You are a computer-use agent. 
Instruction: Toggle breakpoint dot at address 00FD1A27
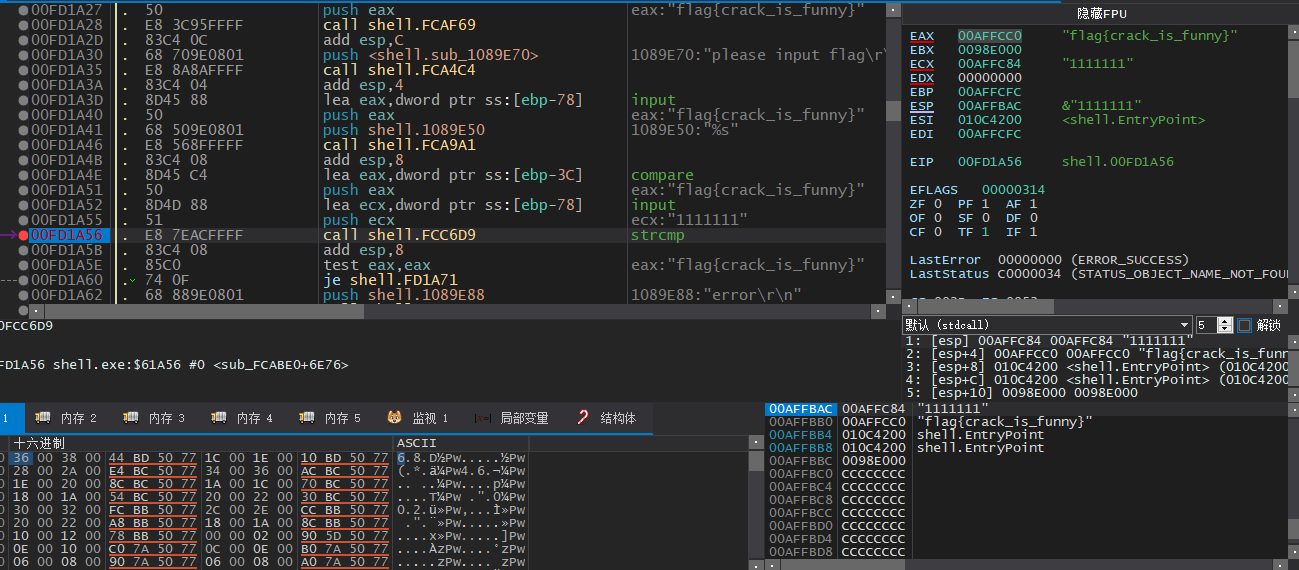(x=23, y=10)
